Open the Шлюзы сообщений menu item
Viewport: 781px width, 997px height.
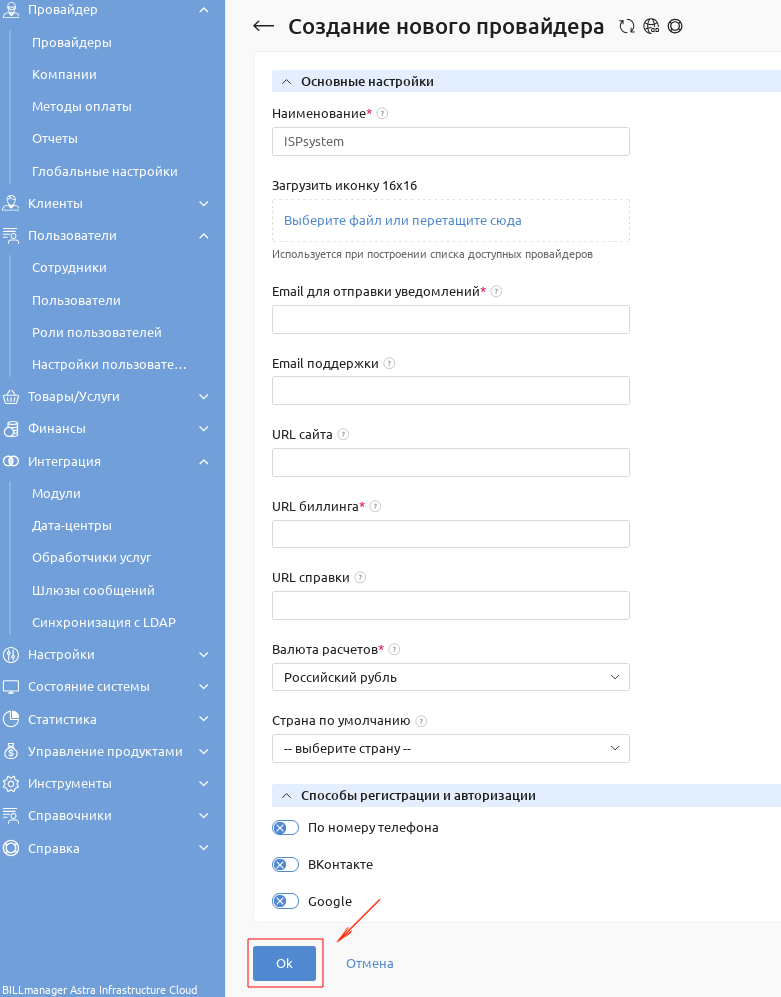(x=93, y=591)
